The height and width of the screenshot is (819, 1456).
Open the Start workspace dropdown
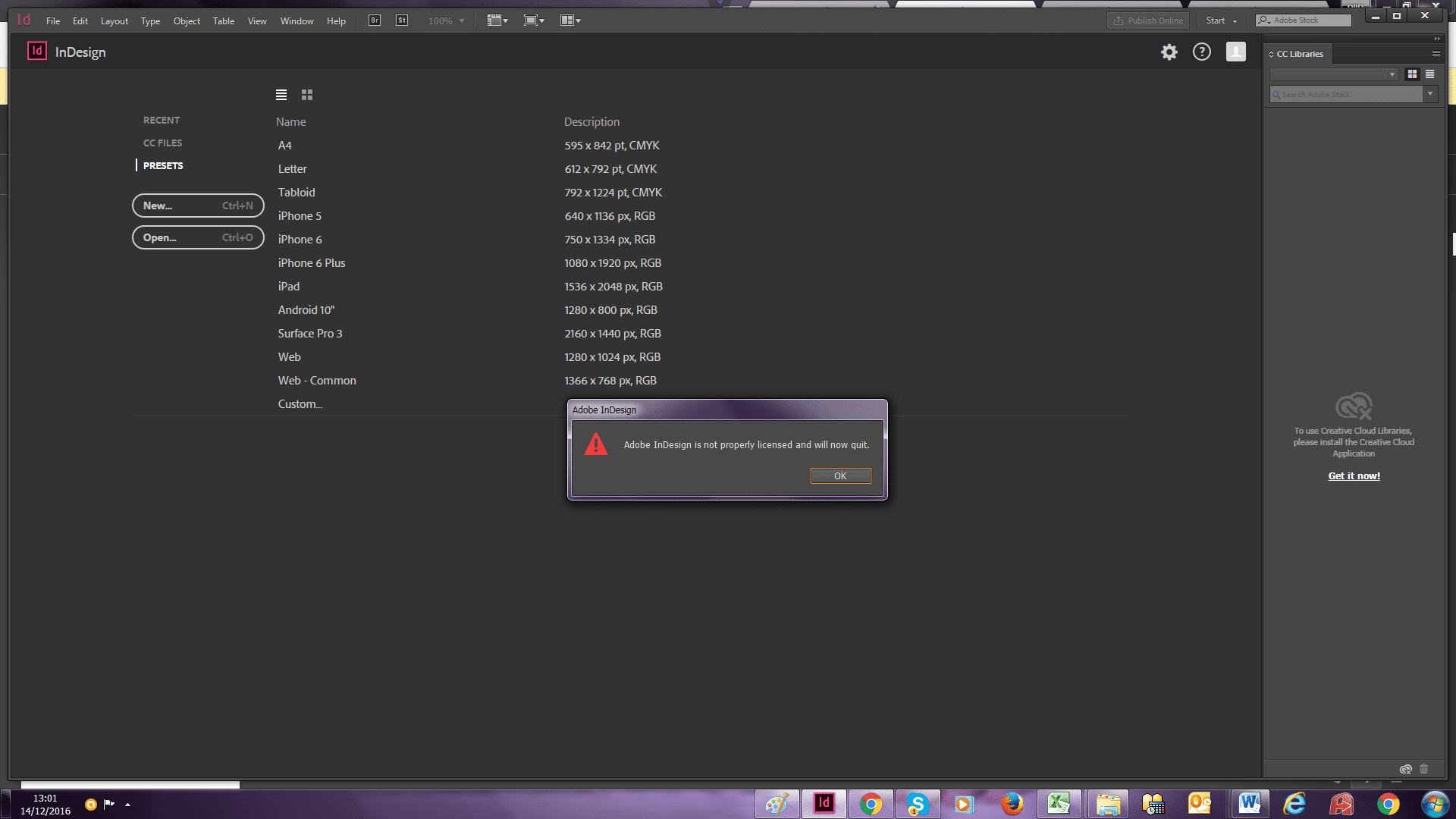[x=1221, y=21]
